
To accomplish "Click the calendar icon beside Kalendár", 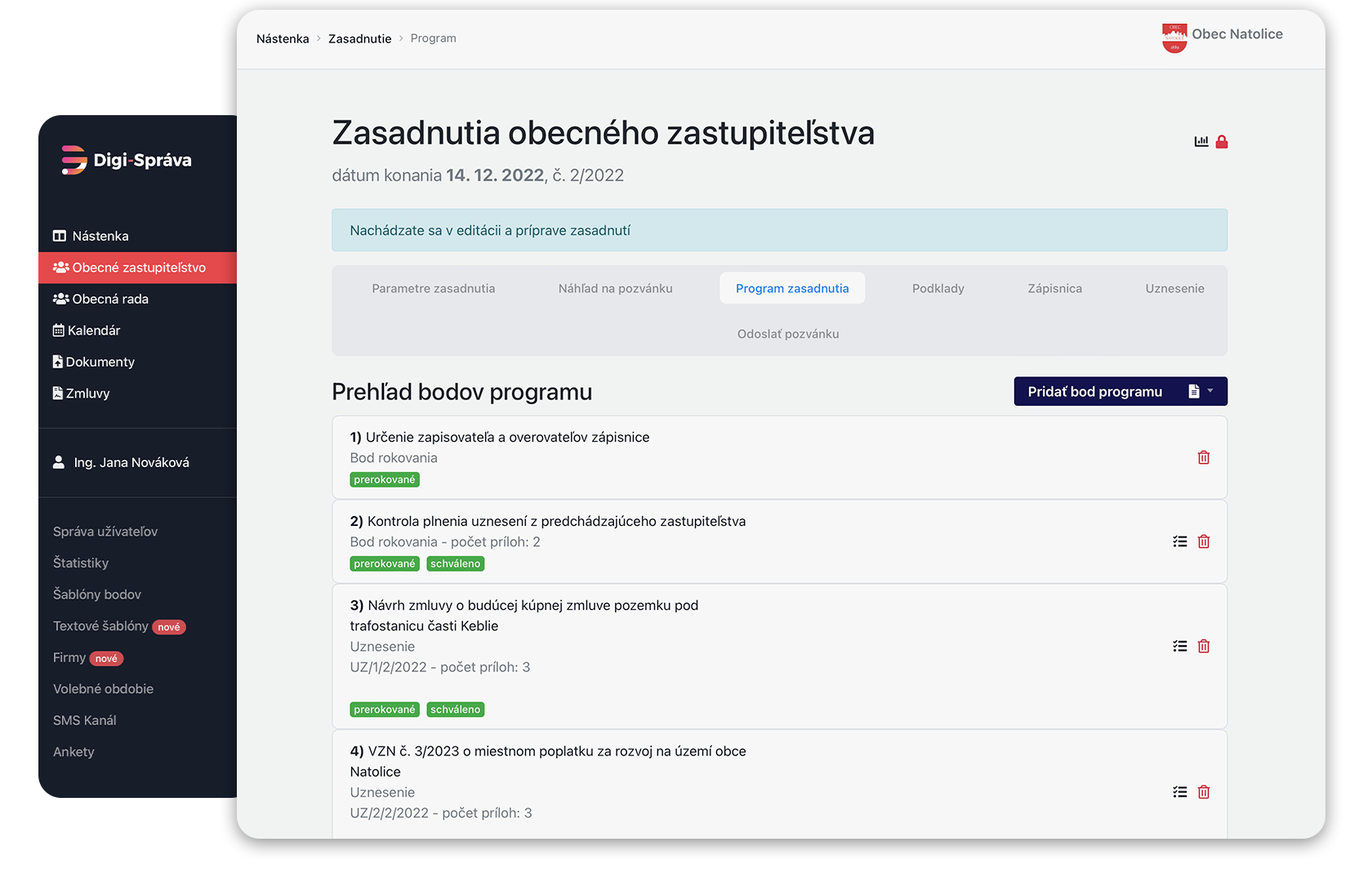I will [x=58, y=331].
